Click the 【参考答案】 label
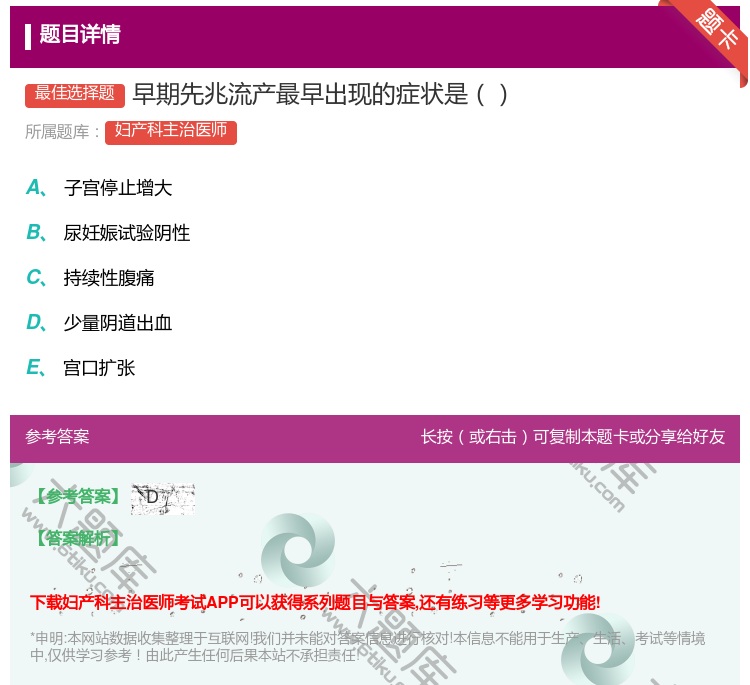Screen dimensions: 750x685 tap(78, 497)
